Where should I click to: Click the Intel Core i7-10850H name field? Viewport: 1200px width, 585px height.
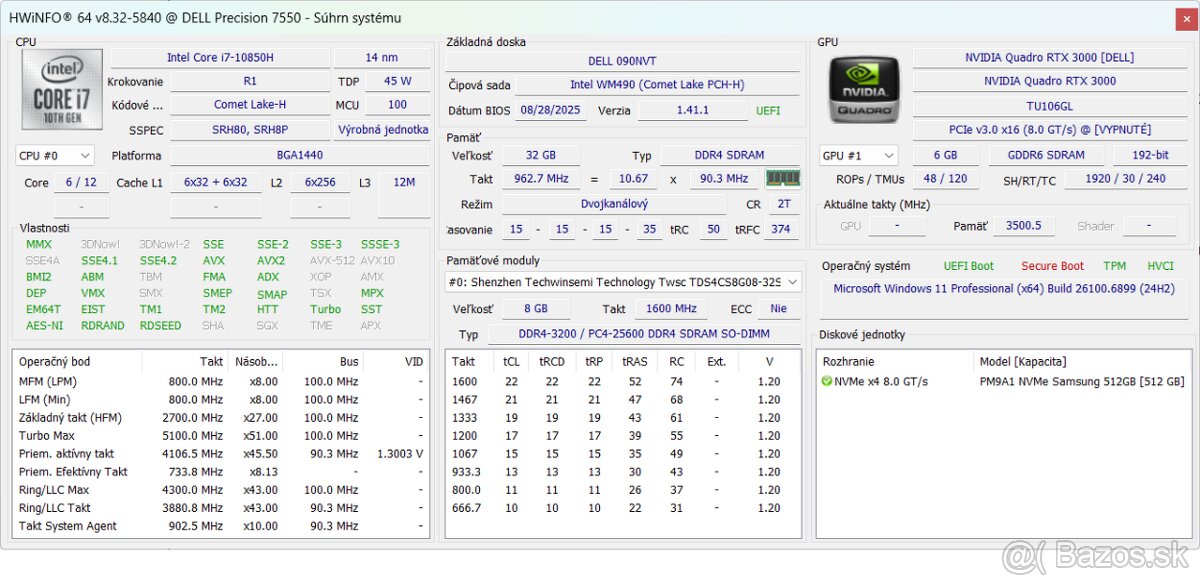220,57
